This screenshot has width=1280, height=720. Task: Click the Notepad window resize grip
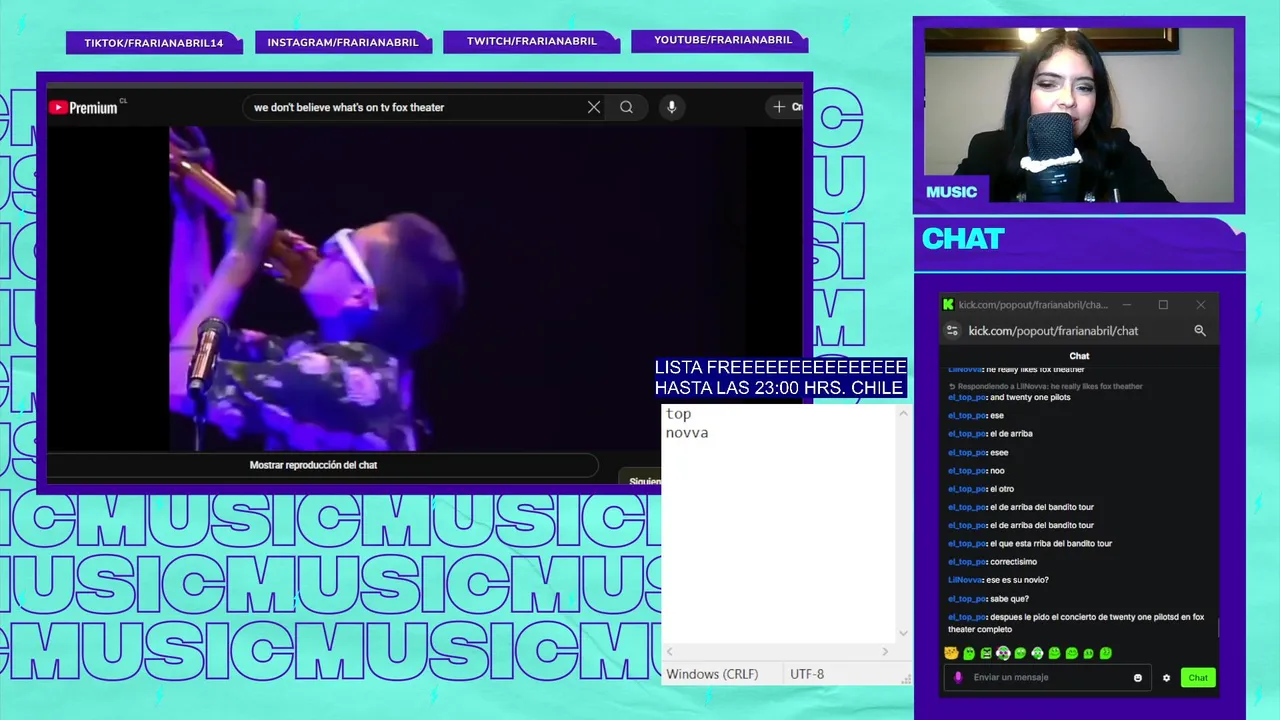(x=905, y=679)
